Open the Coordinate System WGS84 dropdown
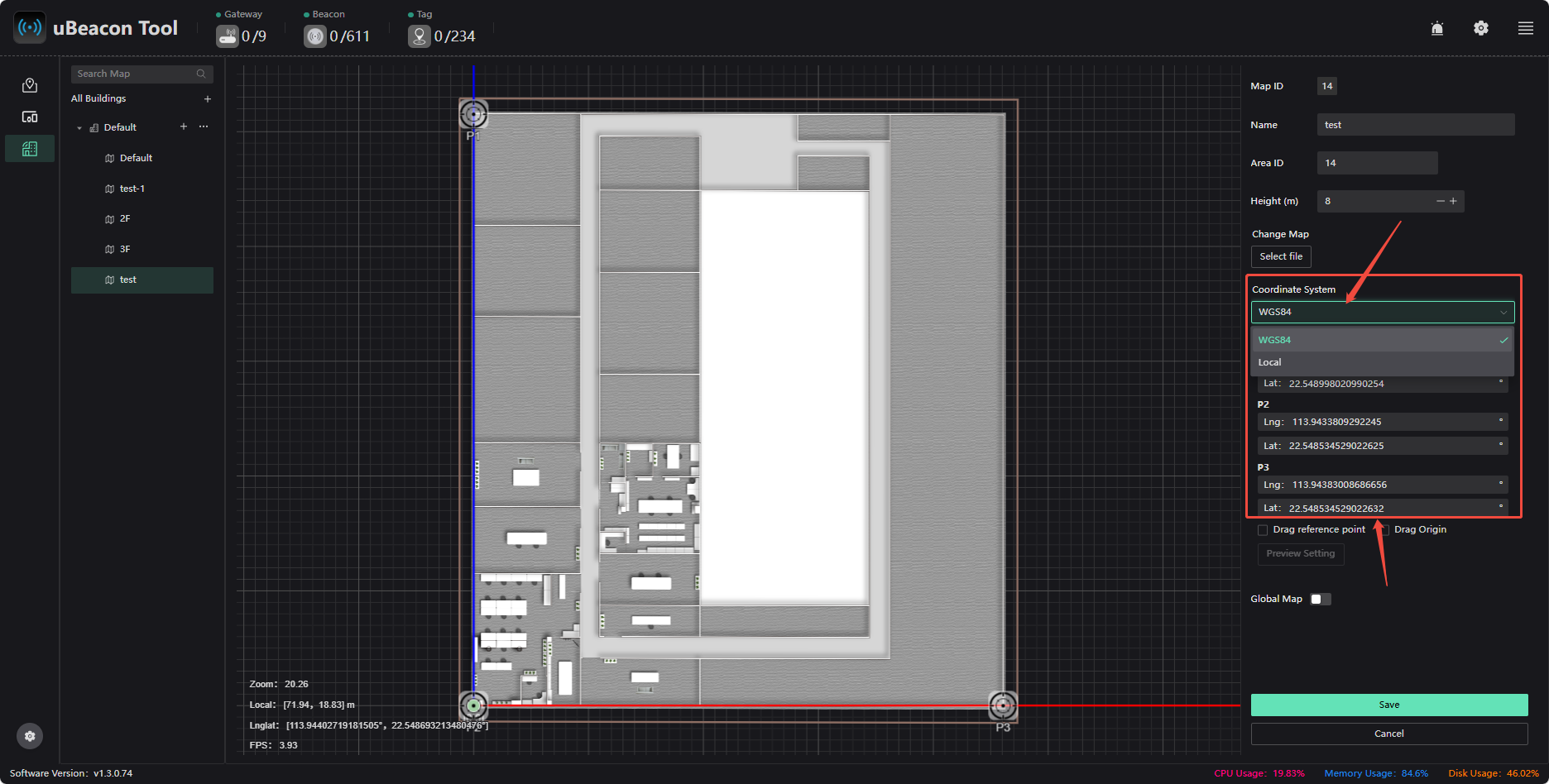1549x784 pixels. click(1383, 312)
